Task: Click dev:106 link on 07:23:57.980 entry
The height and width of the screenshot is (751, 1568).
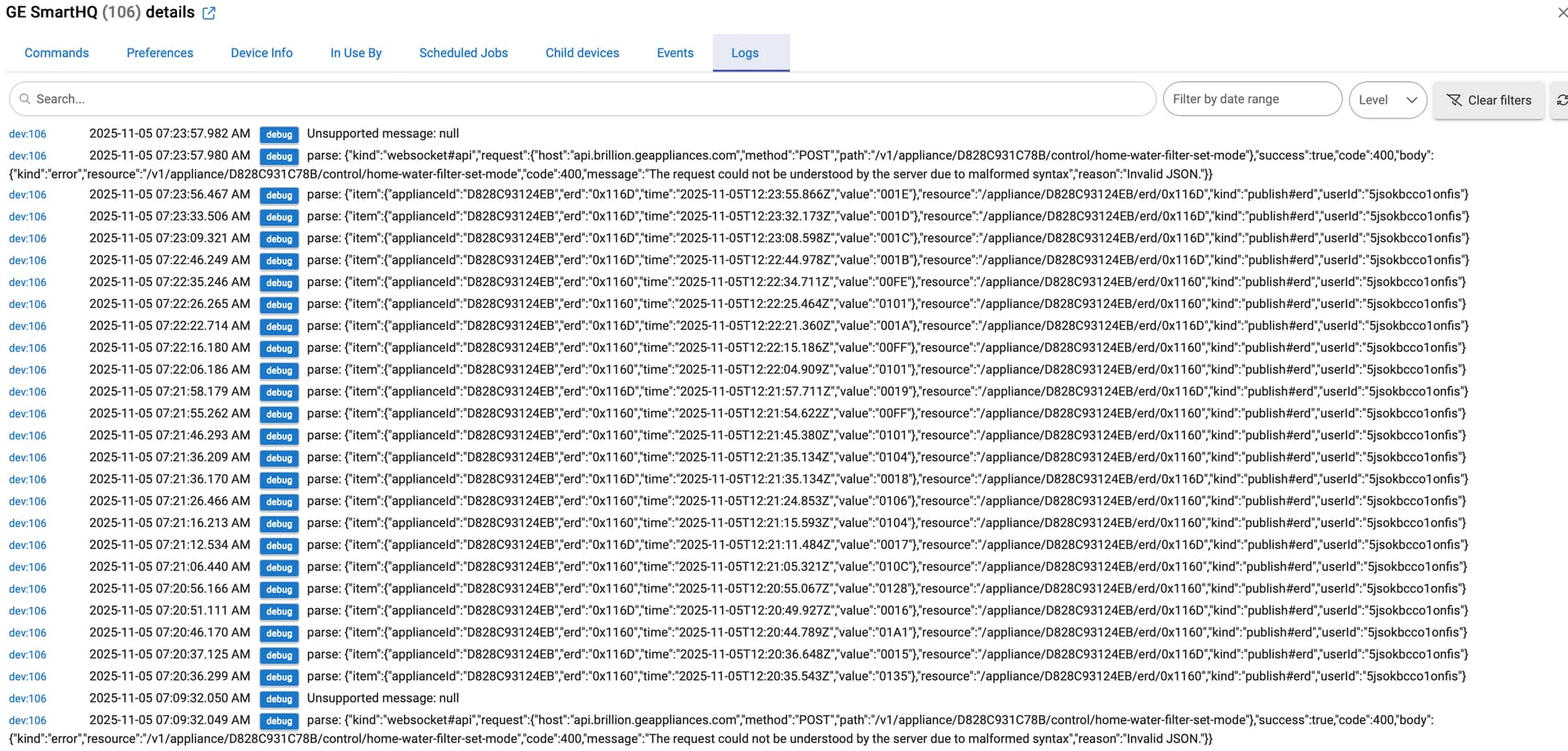Action: (28, 155)
